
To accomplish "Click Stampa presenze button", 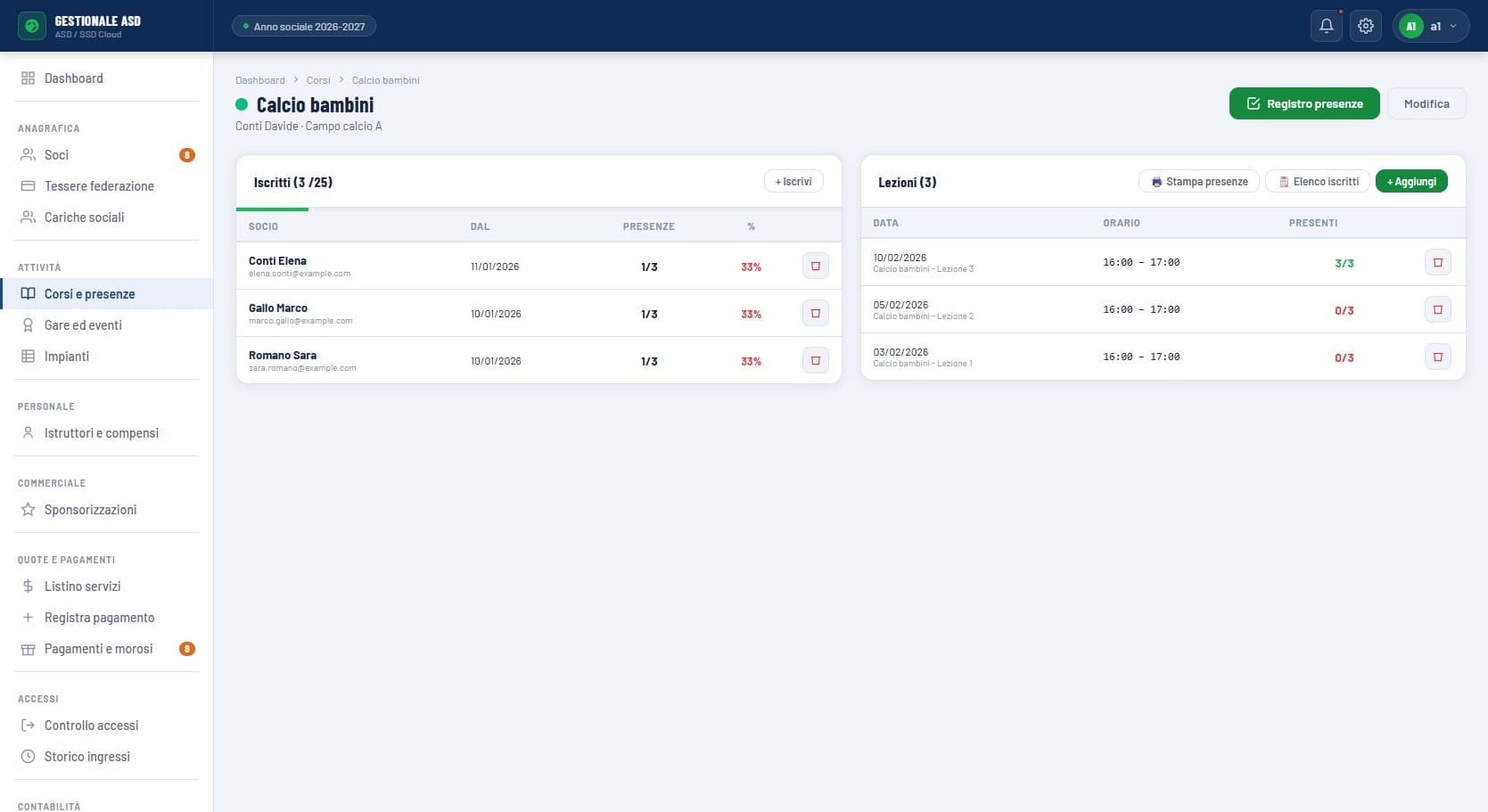I will (x=1199, y=181).
